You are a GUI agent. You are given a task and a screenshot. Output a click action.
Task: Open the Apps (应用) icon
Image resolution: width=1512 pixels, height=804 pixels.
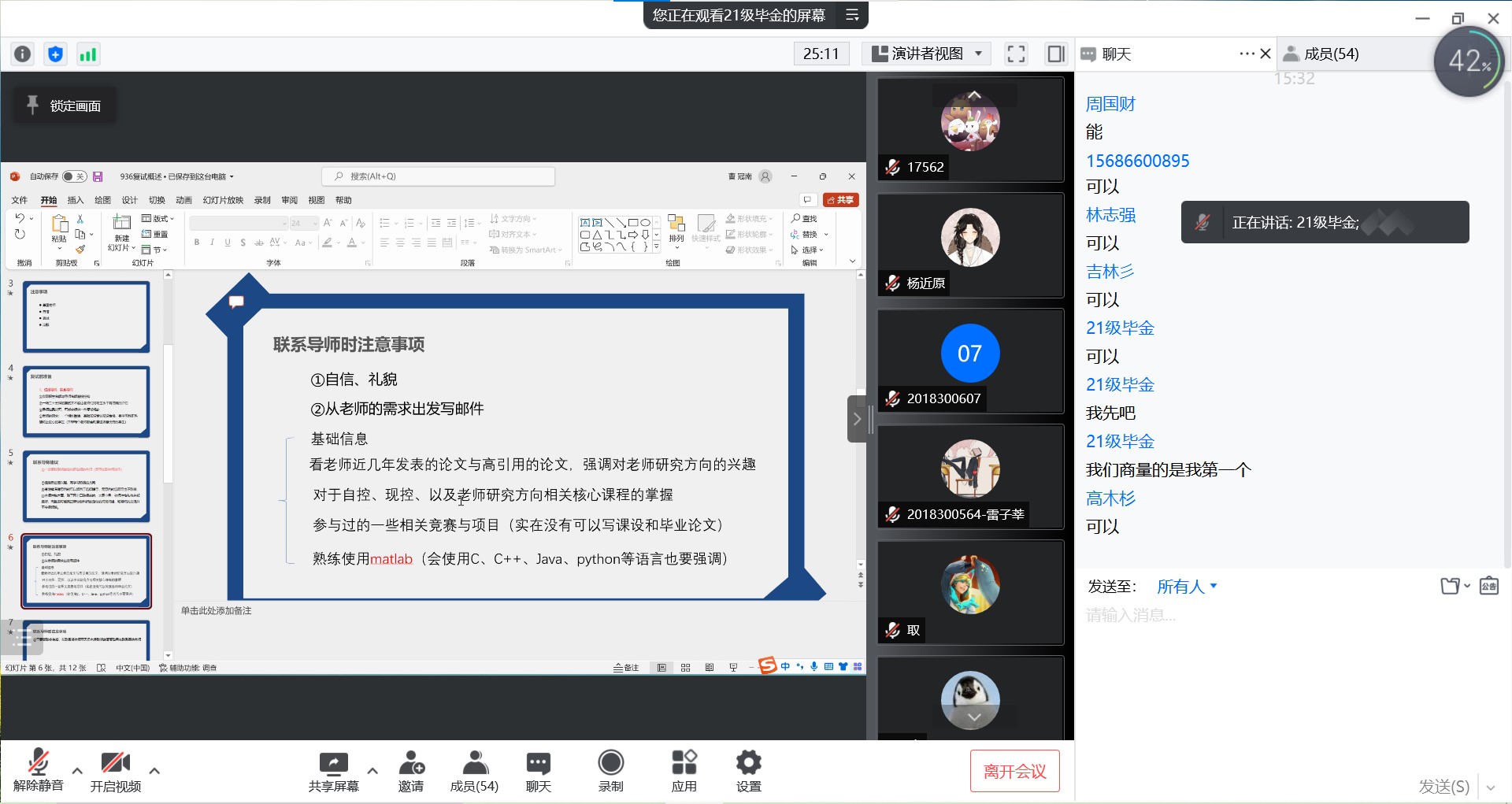[684, 770]
